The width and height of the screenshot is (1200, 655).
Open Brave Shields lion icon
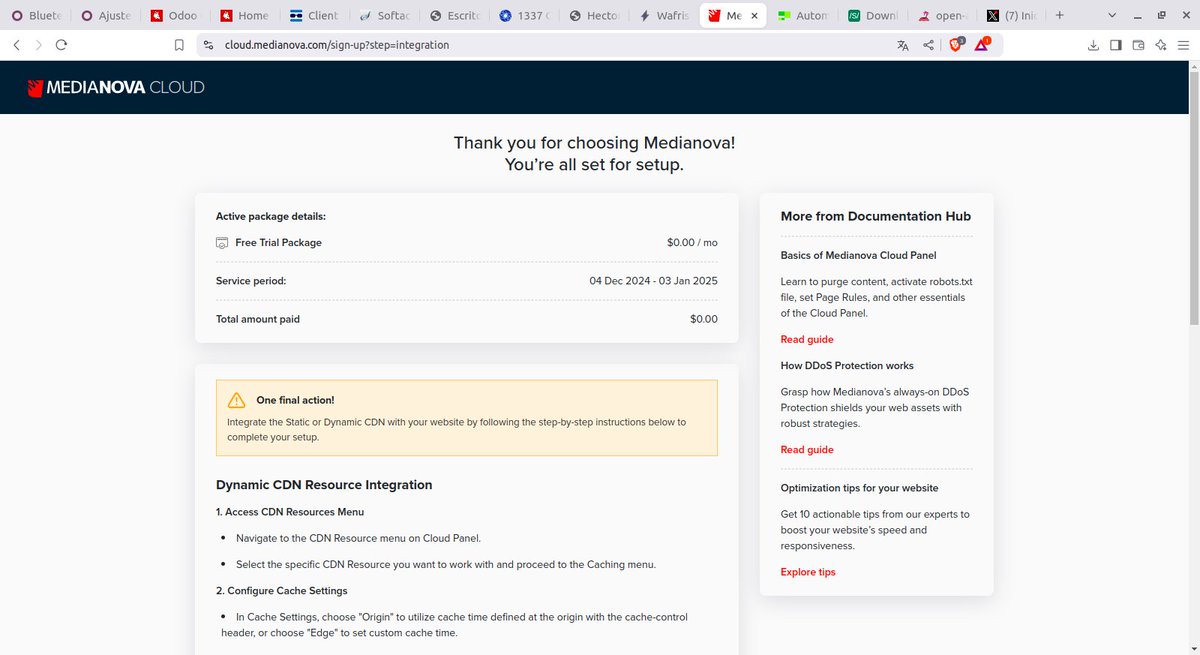click(955, 44)
